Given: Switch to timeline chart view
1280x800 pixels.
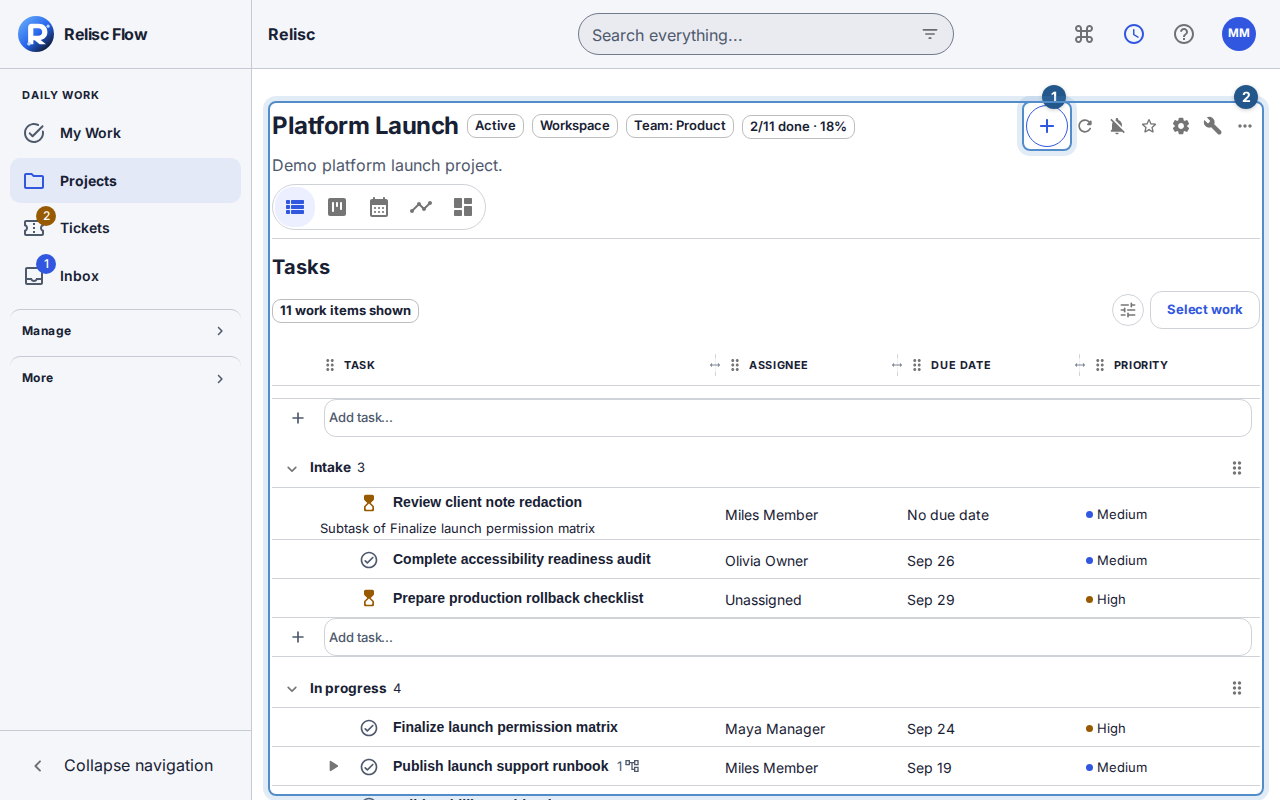Looking at the screenshot, I should (421, 207).
